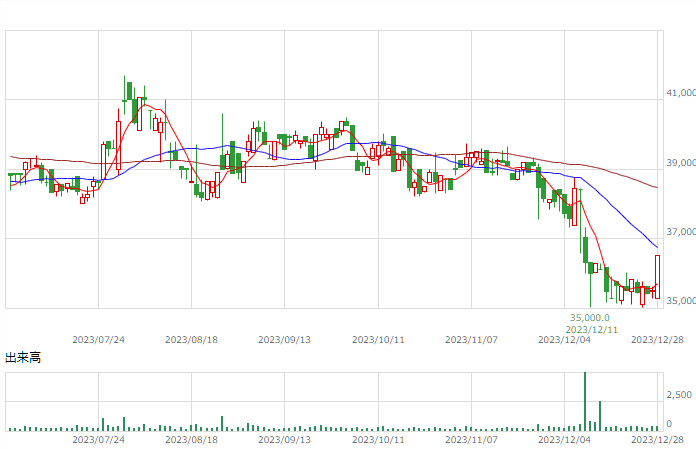Click the 2,500 volume axis label
The width and height of the screenshot is (696, 449).
pyautogui.click(x=679, y=394)
